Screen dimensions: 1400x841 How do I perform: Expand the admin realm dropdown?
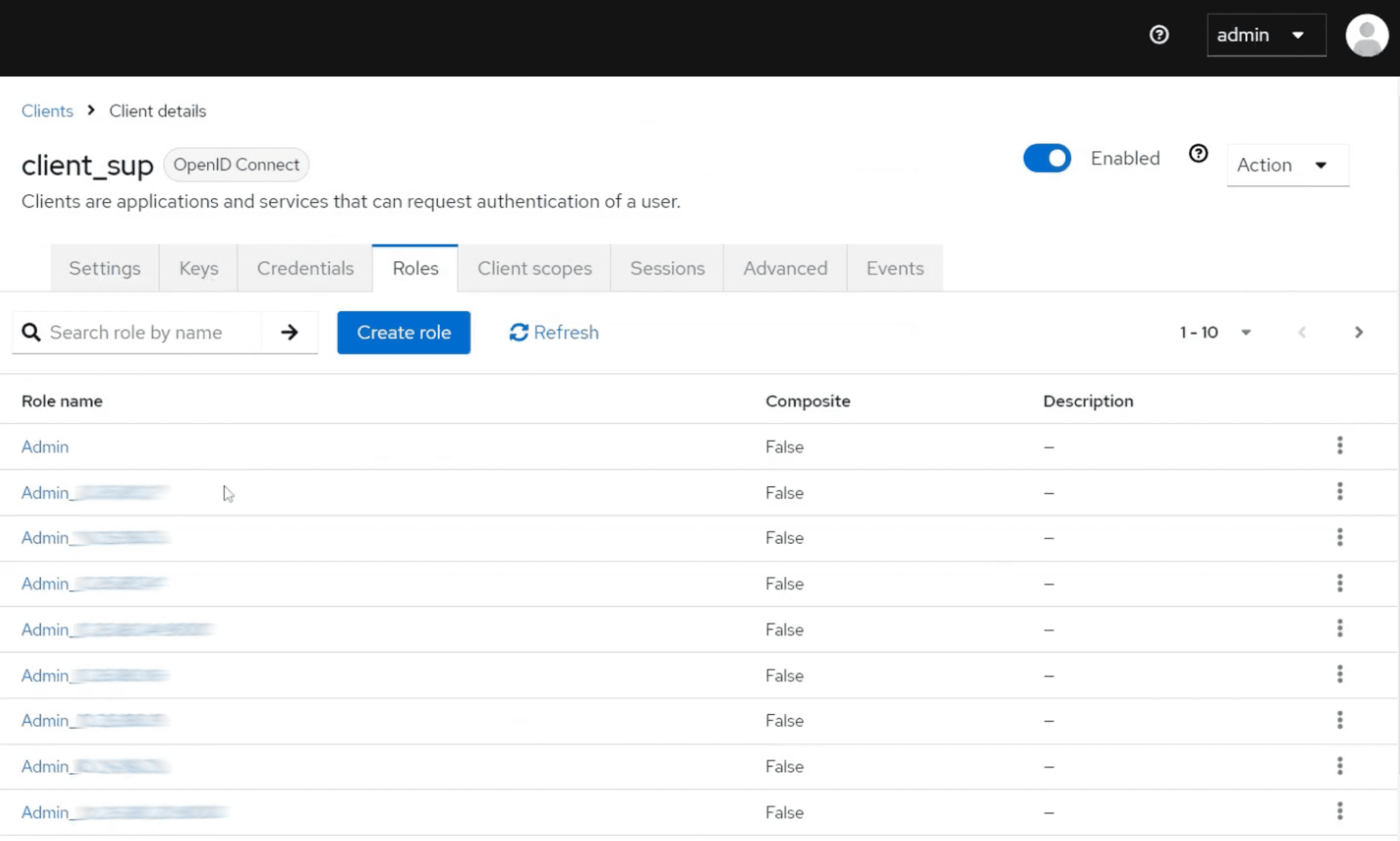coord(1266,35)
